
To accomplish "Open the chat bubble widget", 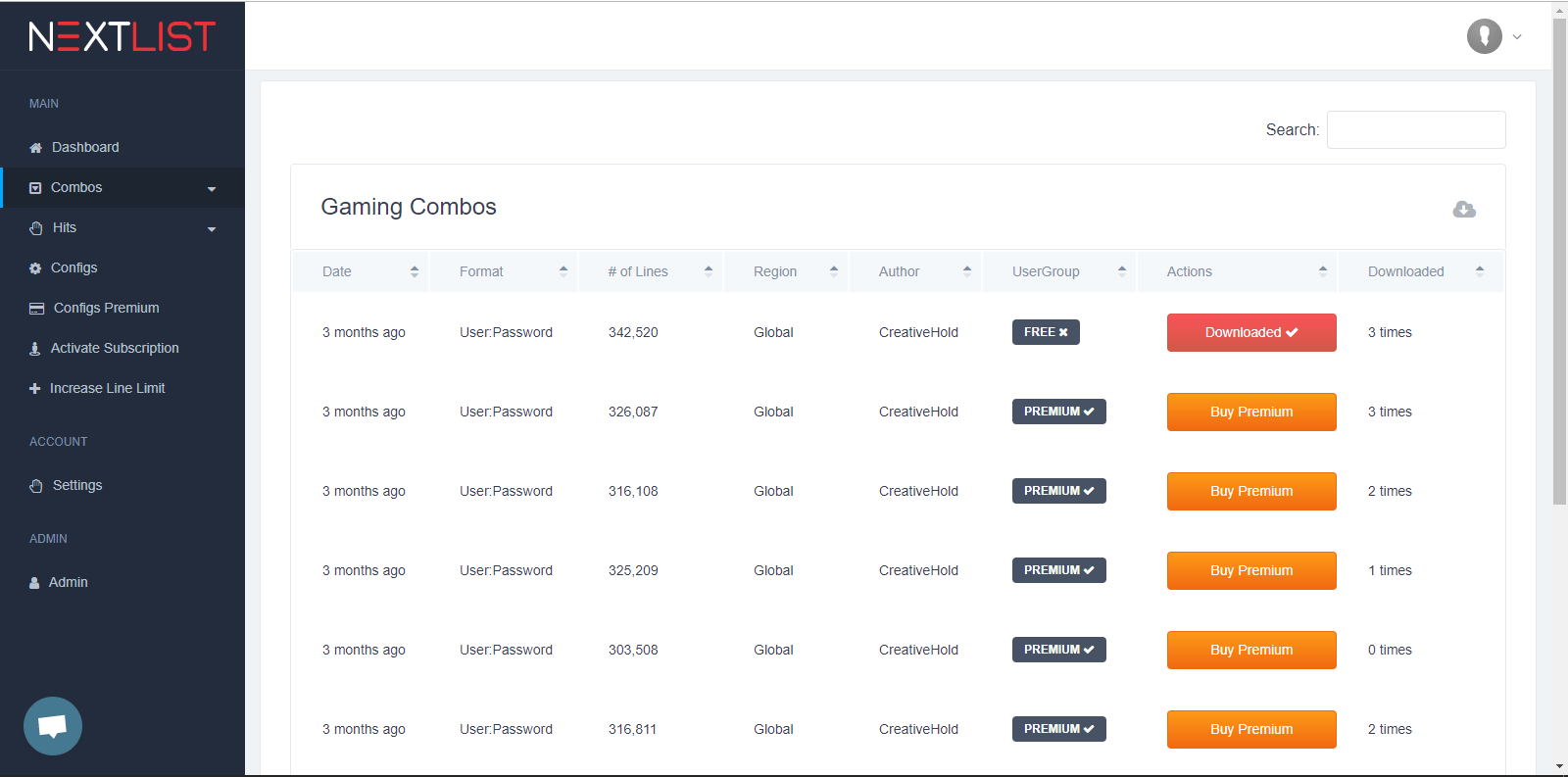I will click(53, 726).
